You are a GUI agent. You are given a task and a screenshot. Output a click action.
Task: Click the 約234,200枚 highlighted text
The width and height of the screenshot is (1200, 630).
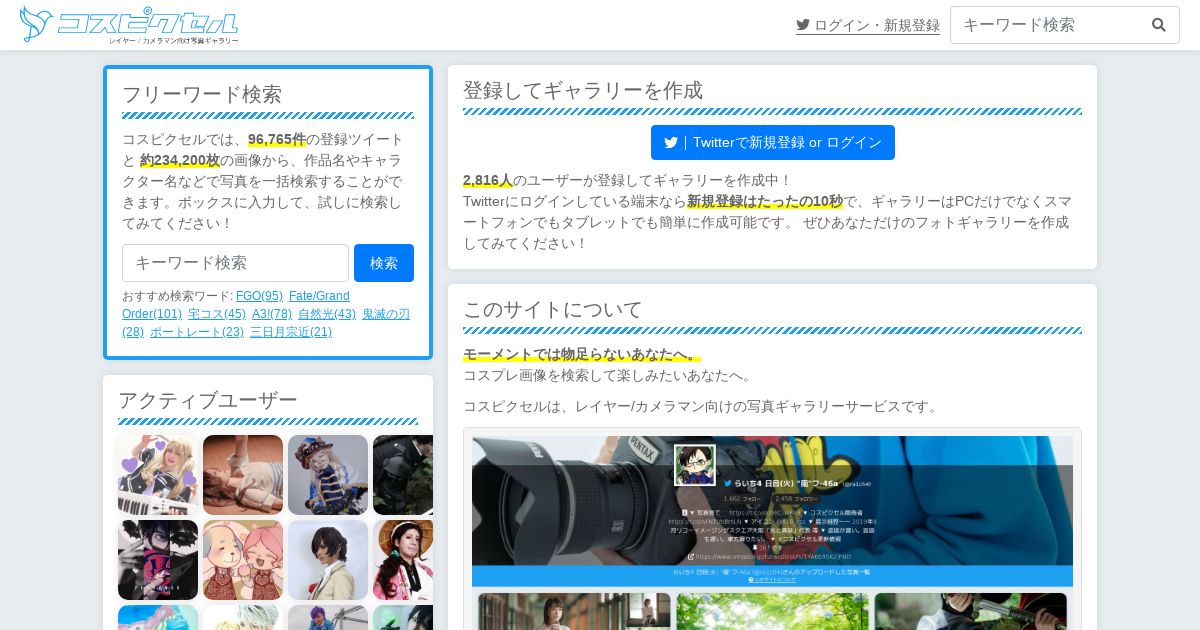coord(180,160)
